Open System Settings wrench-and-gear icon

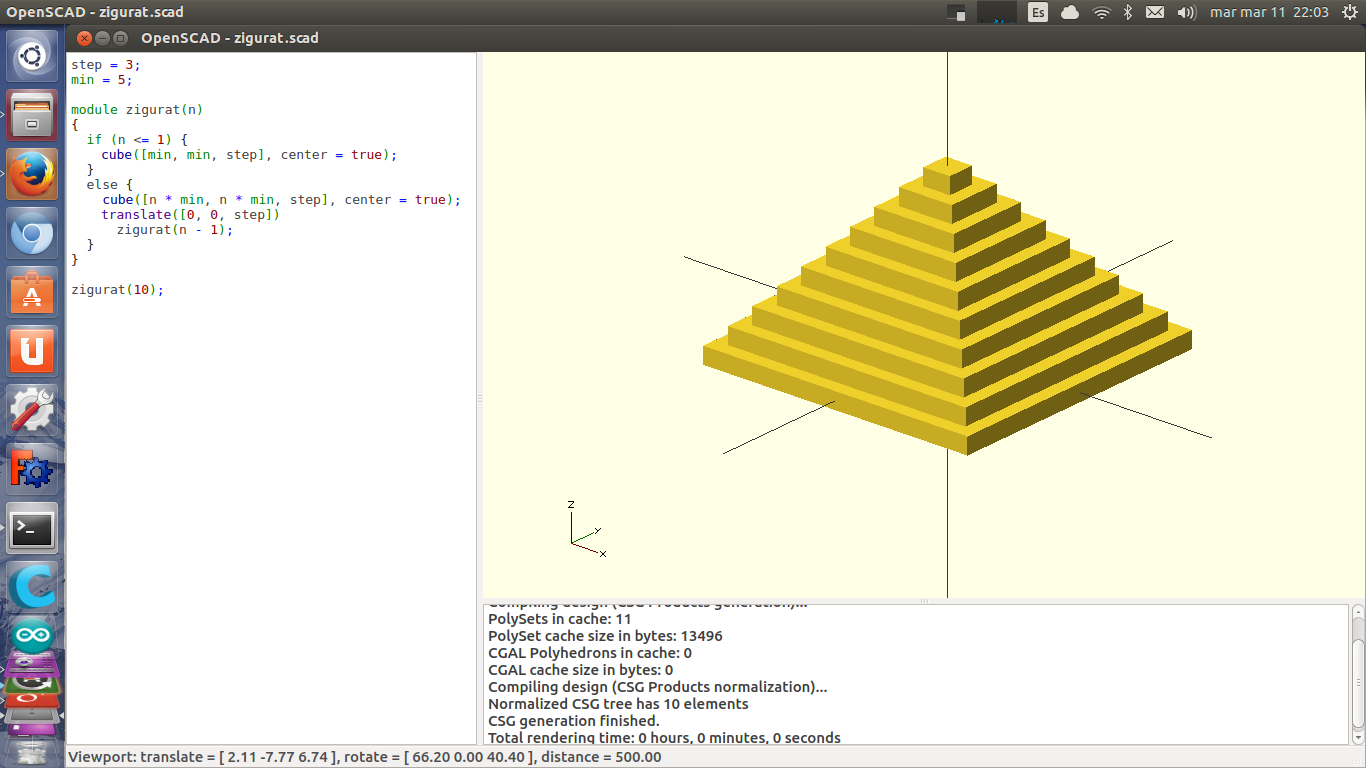coord(33,410)
